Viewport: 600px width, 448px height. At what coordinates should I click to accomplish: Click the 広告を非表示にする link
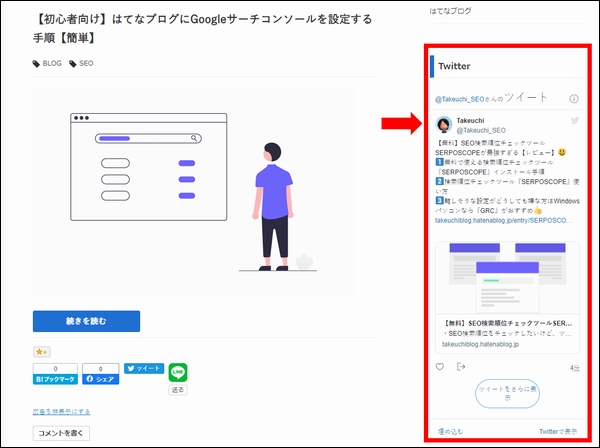point(62,412)
